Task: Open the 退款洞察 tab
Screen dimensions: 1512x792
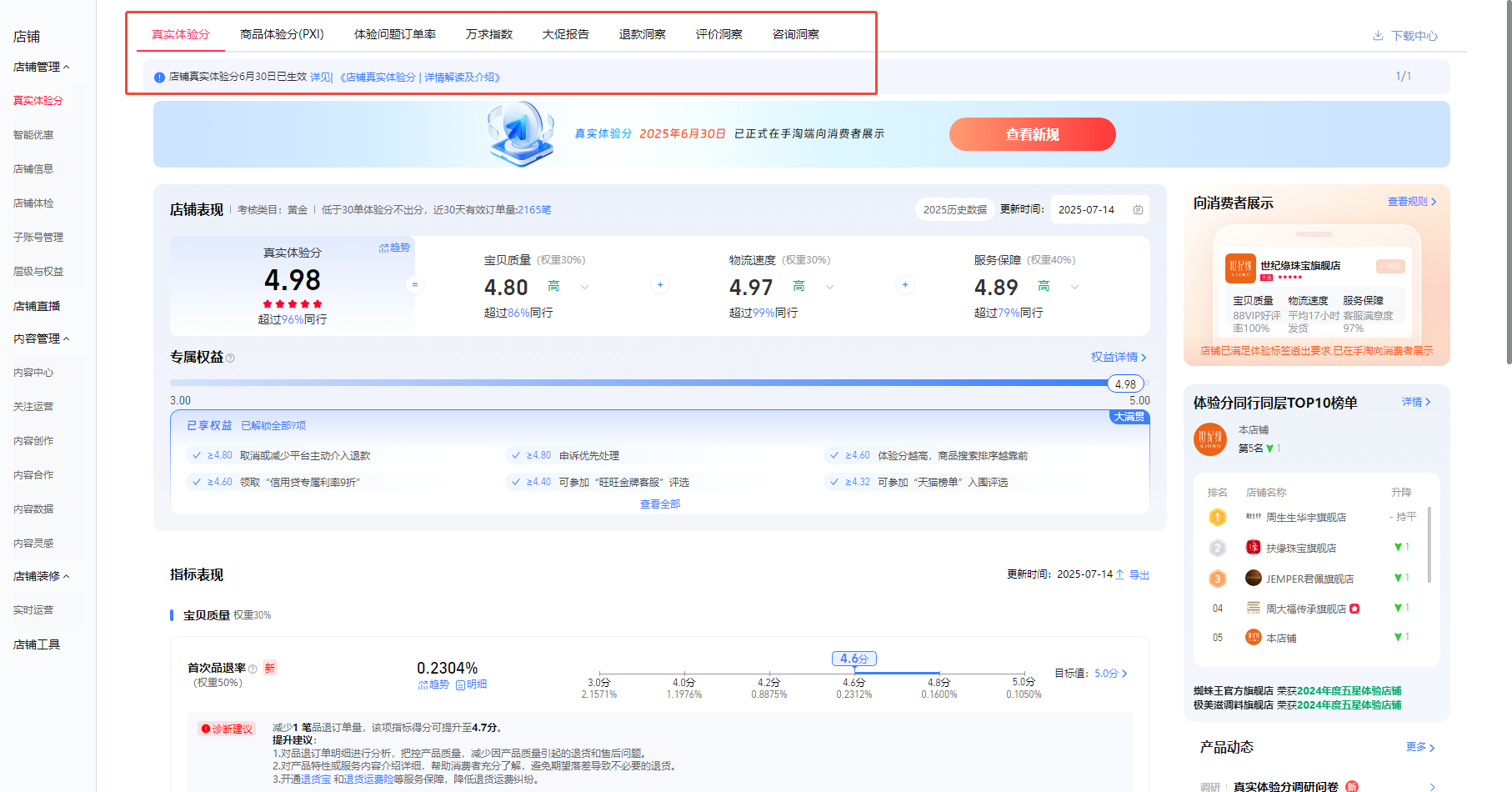Action: 642,34
